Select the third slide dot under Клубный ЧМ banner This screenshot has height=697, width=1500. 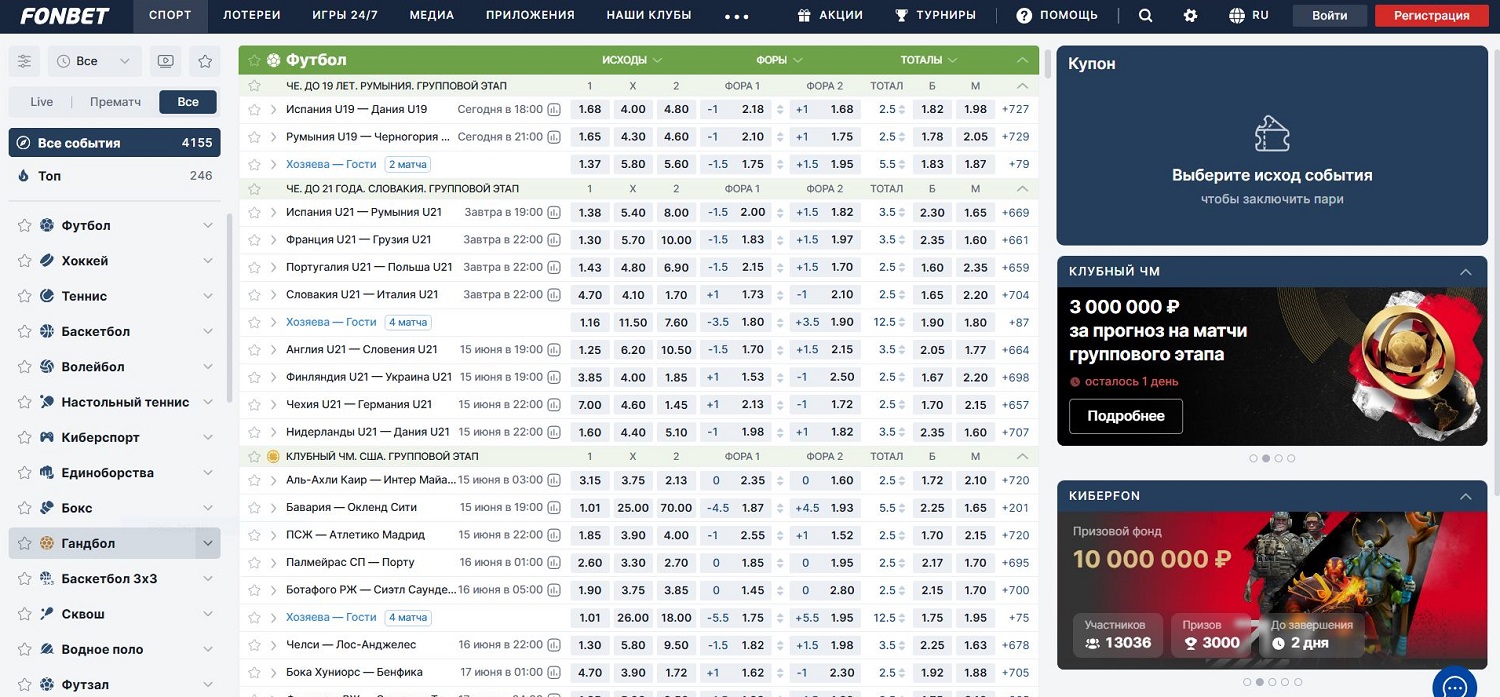(1279, 459)
